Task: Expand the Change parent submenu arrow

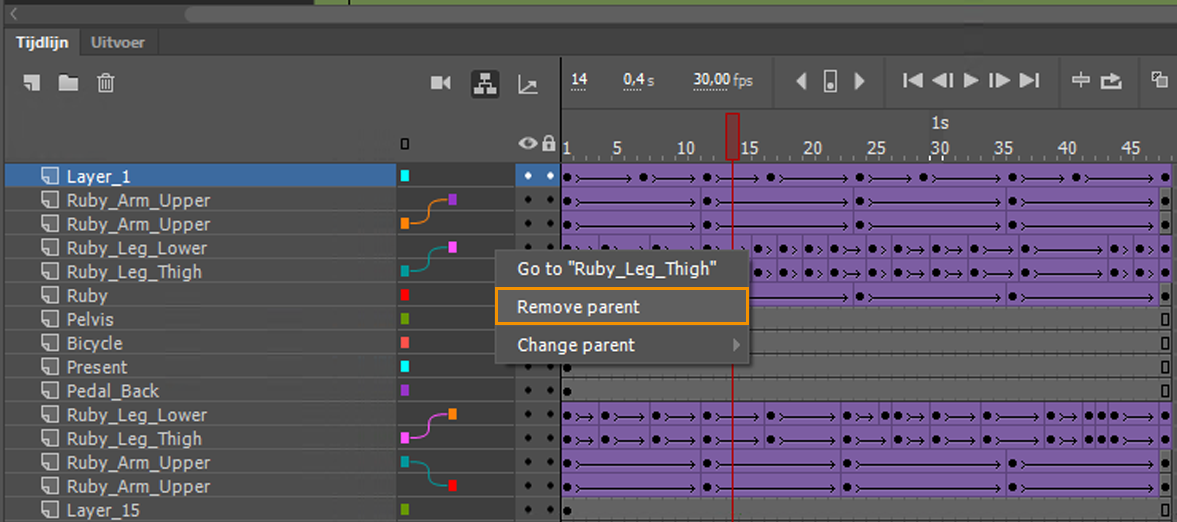Action: tap(737, 346)
